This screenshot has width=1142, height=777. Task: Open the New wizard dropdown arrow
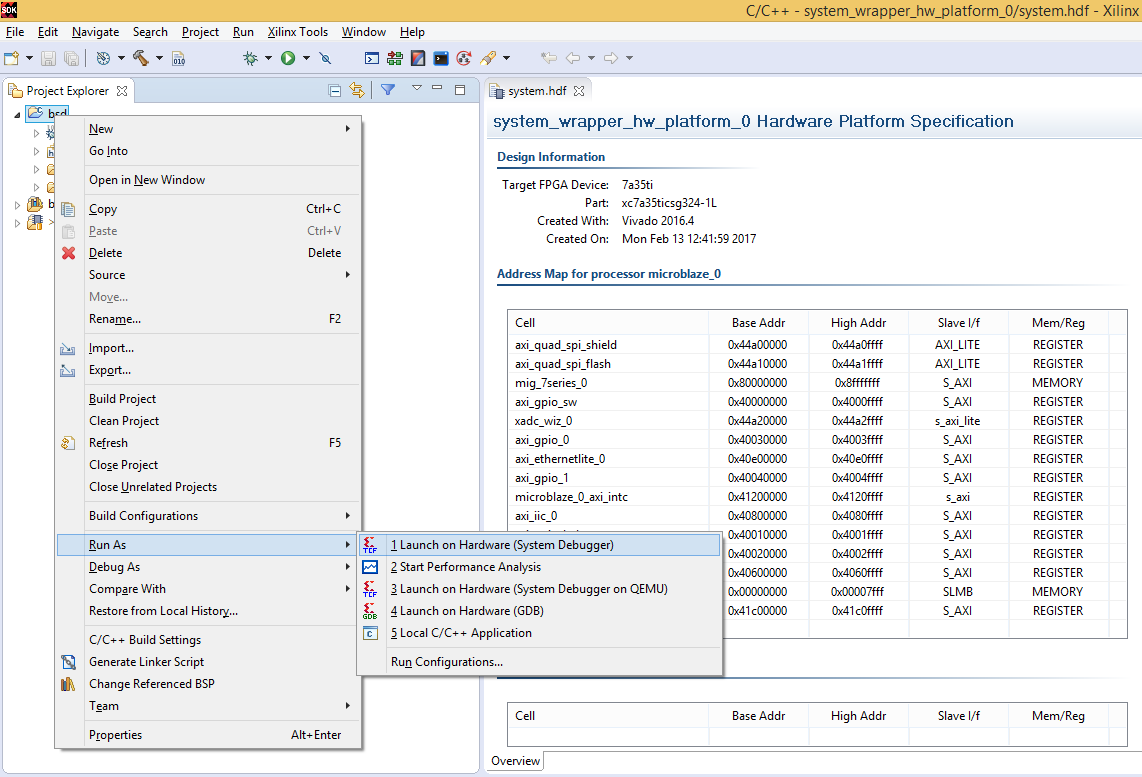tap(29, 58)
